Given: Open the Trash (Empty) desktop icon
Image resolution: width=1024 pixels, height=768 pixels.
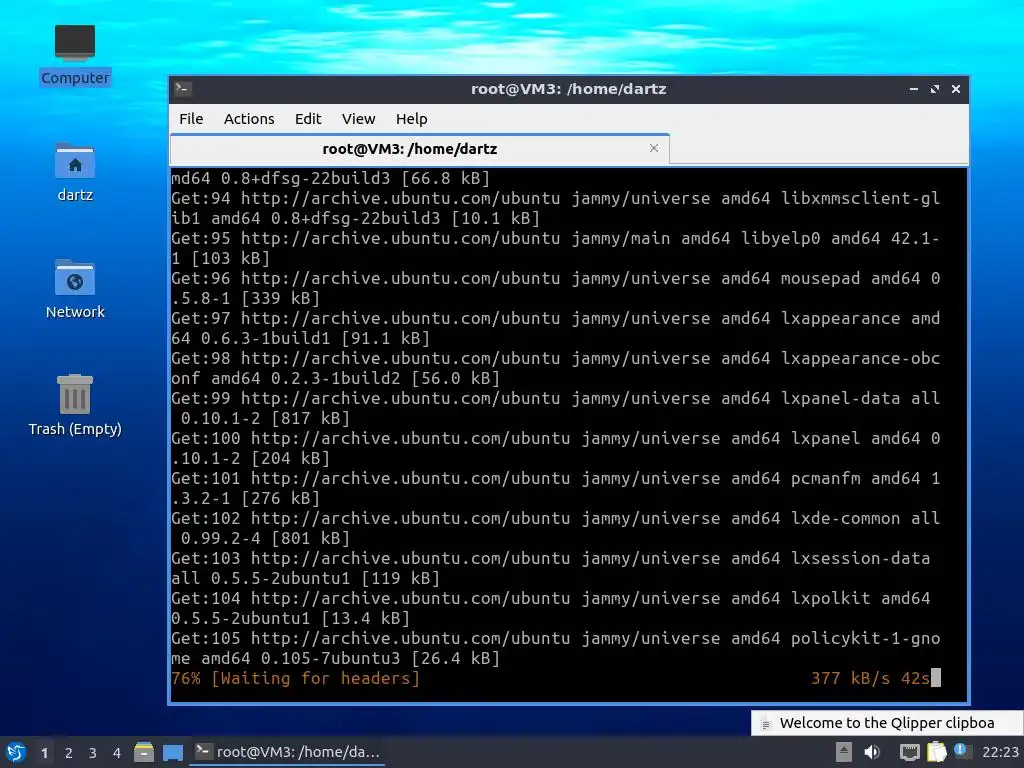Looking at the screenshot, I should coord(74,405).
